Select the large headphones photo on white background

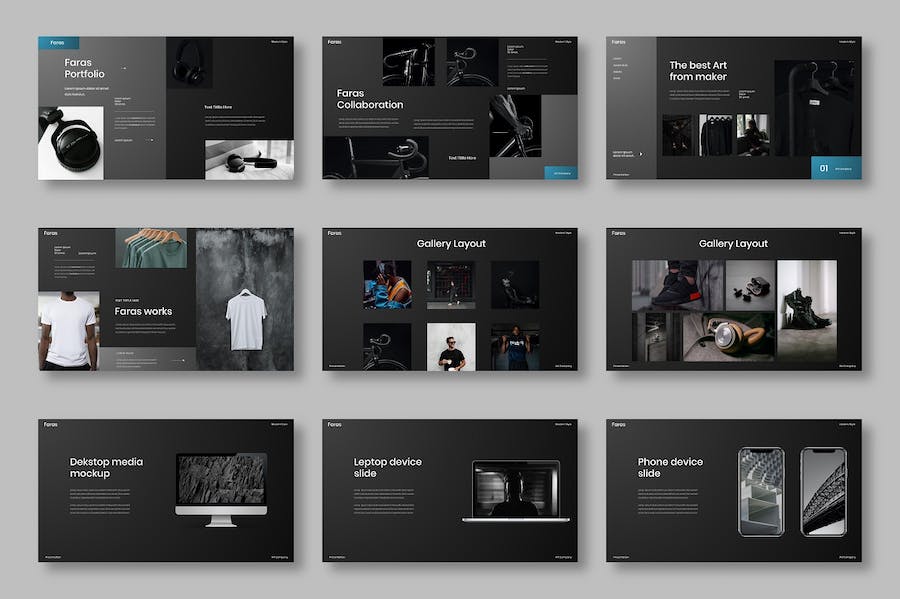pos(71,143)
